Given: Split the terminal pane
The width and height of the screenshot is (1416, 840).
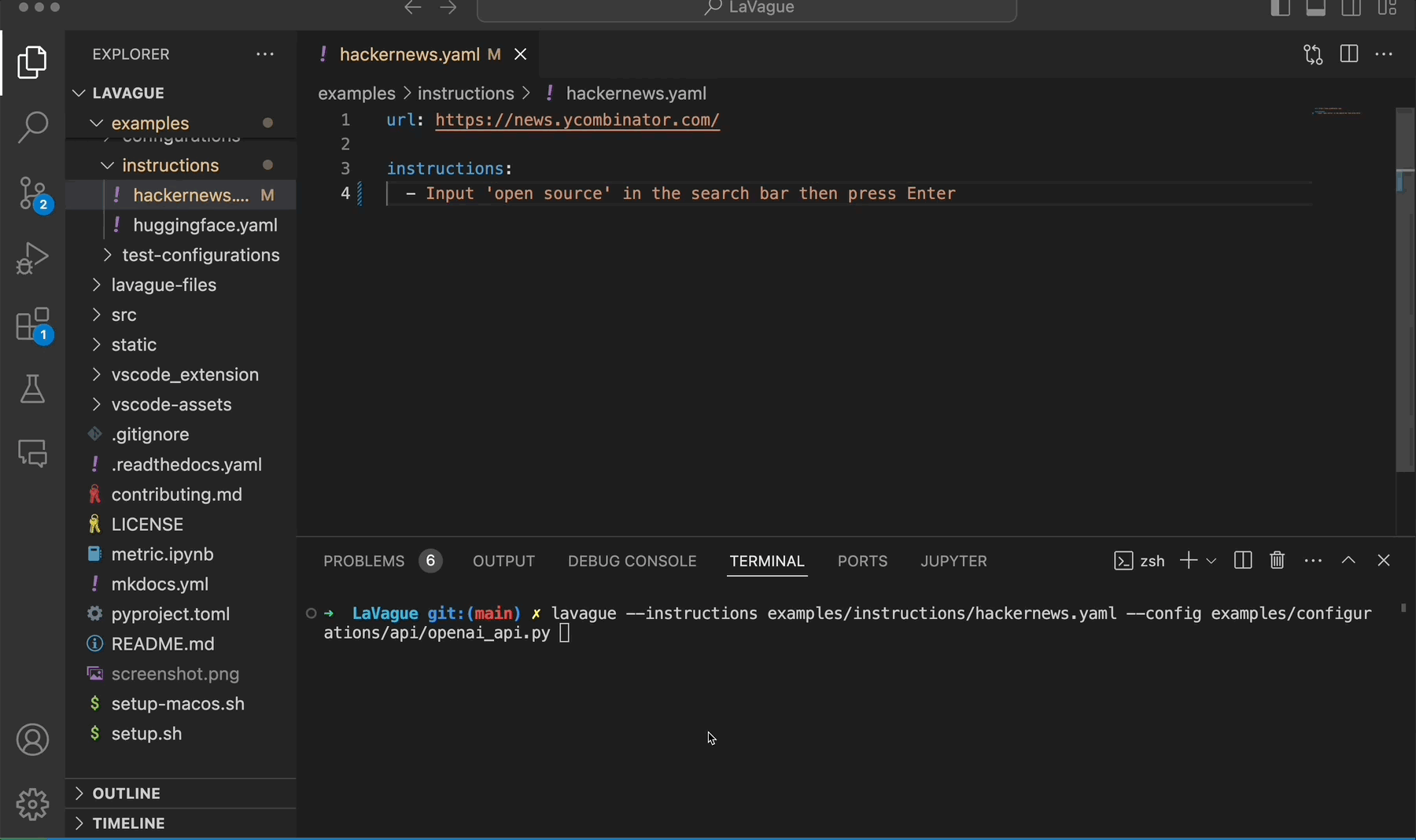Looking at the screenshot, I should (x=1243, y=560).
